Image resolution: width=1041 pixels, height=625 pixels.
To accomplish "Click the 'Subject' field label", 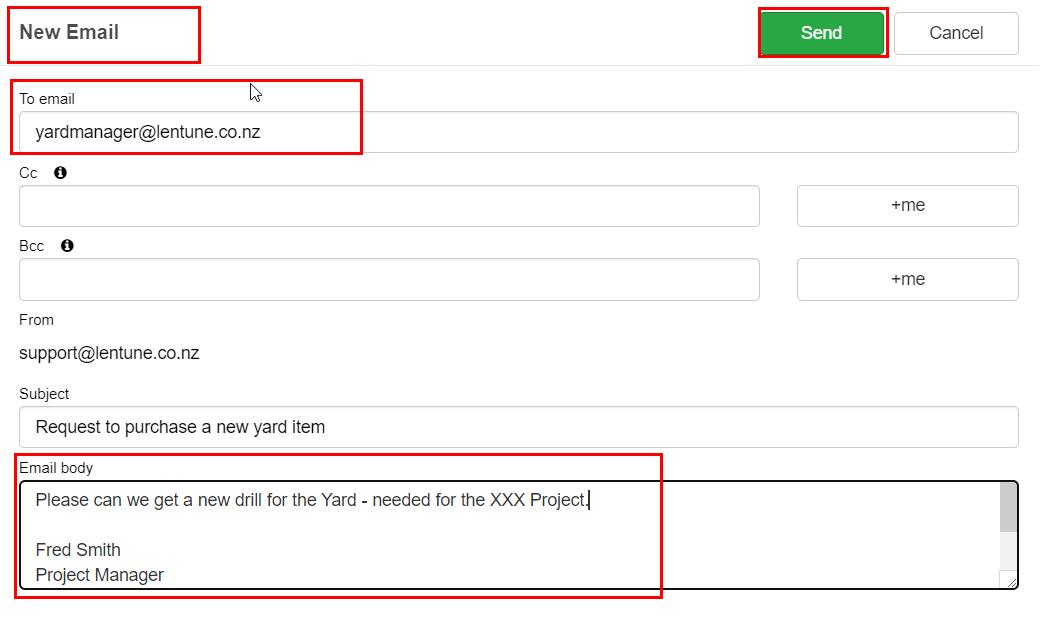I will point(44,394).
